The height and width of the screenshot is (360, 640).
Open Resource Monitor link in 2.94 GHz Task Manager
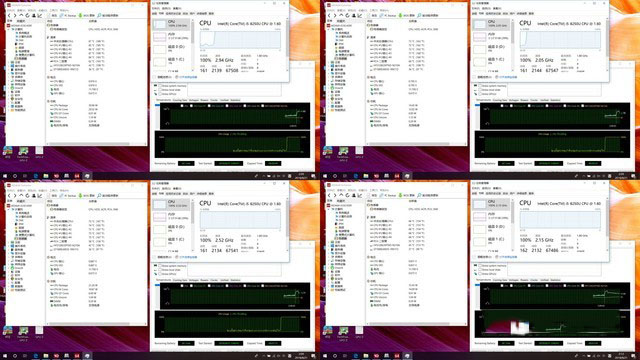coord(186,77)
